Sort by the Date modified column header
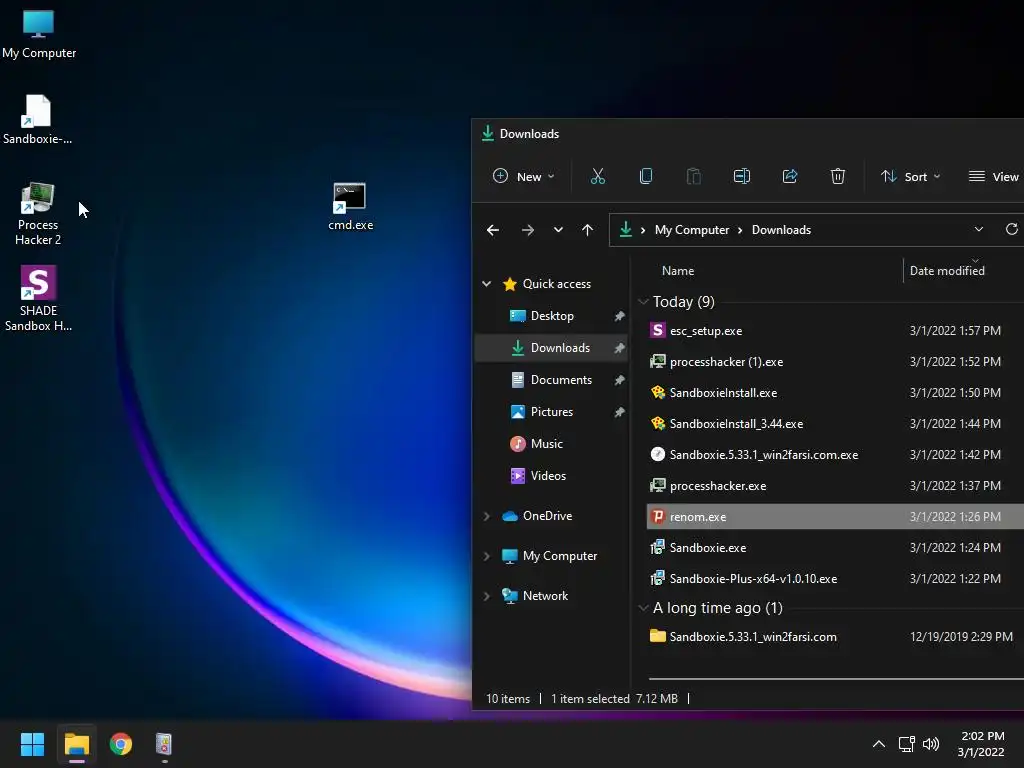Image resolution: width=1024 pixels, height=768 pixels. point(947,270)
